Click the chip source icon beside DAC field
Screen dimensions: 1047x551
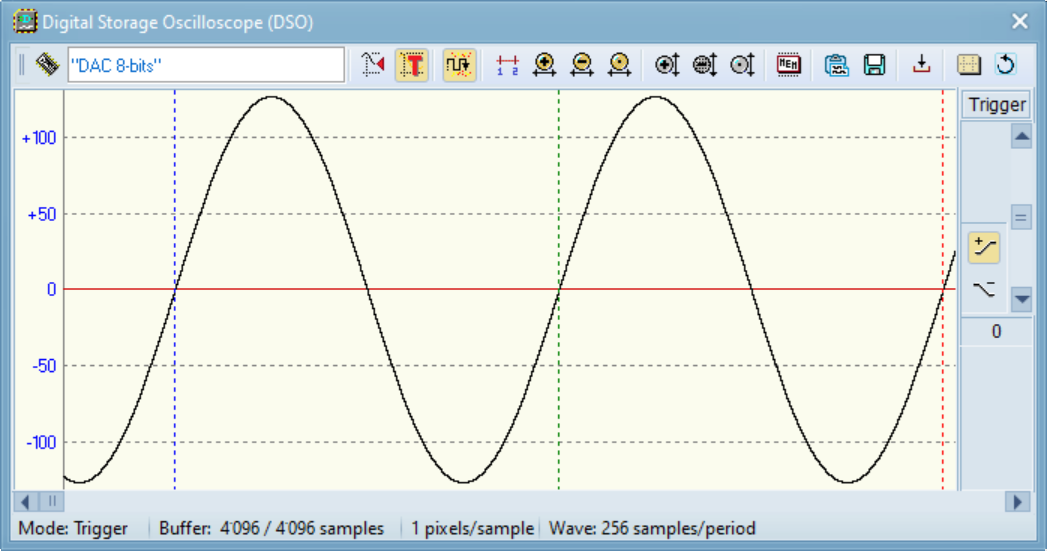tap(47, 65)
